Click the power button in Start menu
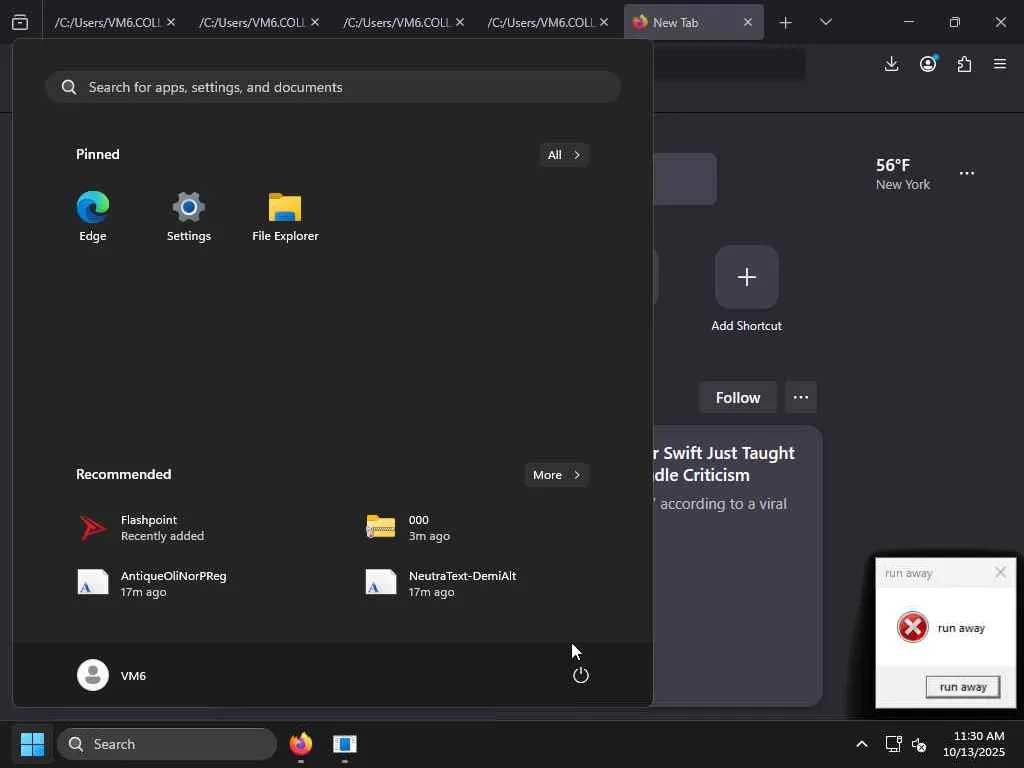 pos(581,675)
